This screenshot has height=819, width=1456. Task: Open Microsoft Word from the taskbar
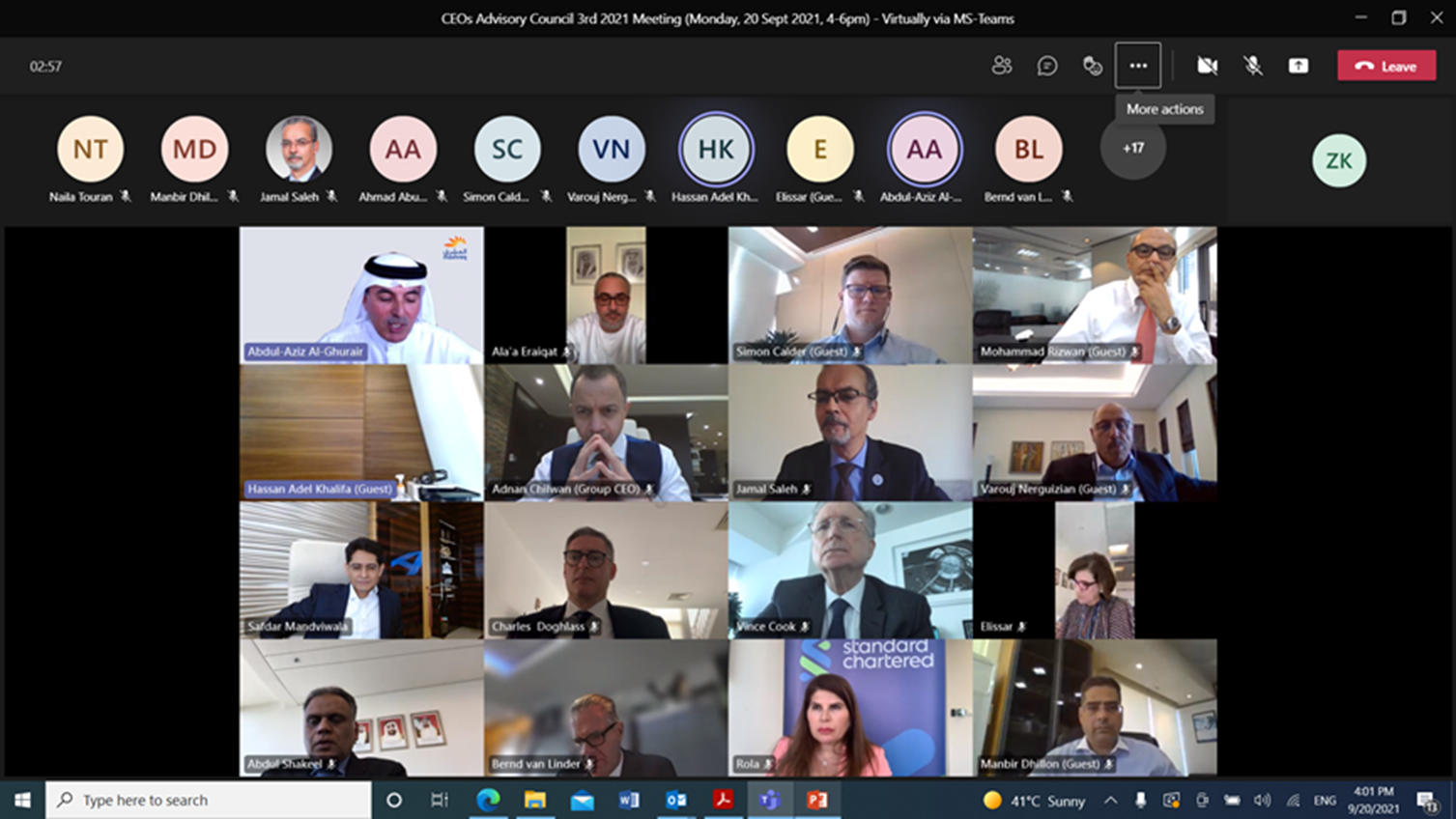[629, 800]
